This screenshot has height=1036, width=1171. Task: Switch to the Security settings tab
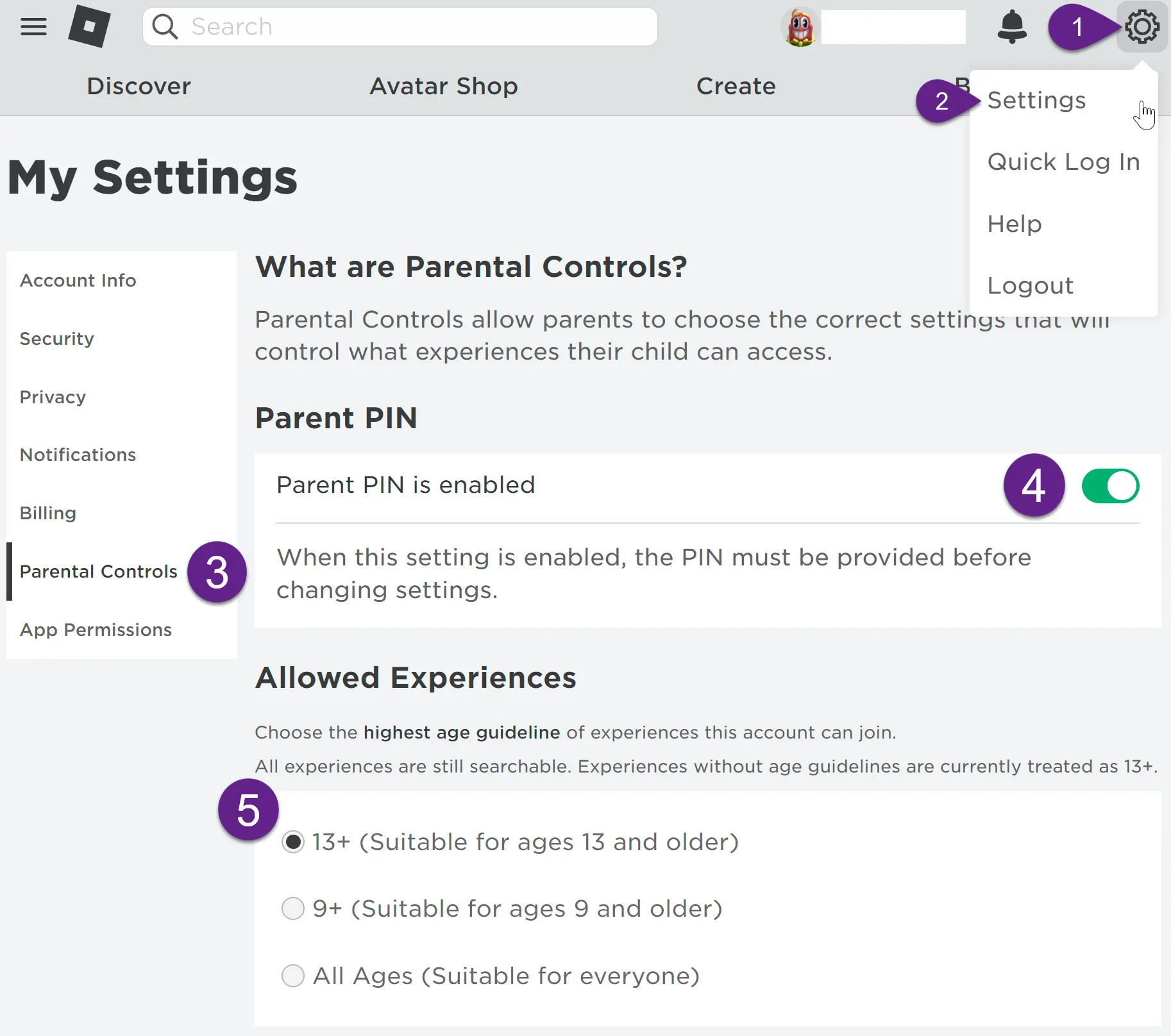pyautogui.click(x=57, y=338)
